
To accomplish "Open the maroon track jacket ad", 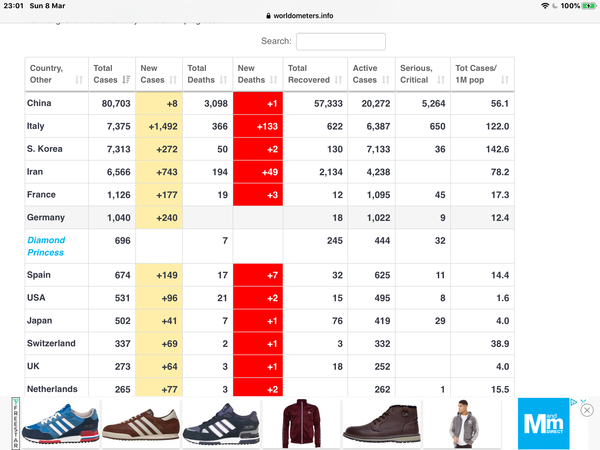I will 299,421.
